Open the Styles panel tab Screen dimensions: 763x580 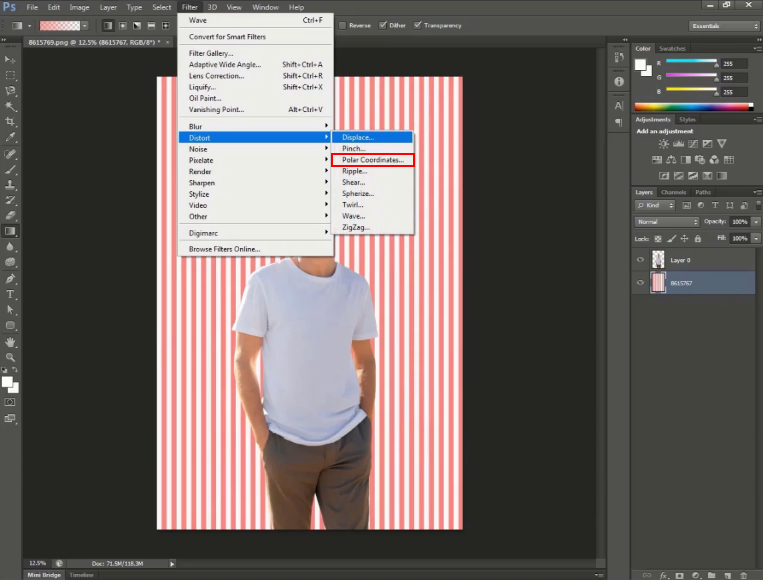(x=687, y=119)
